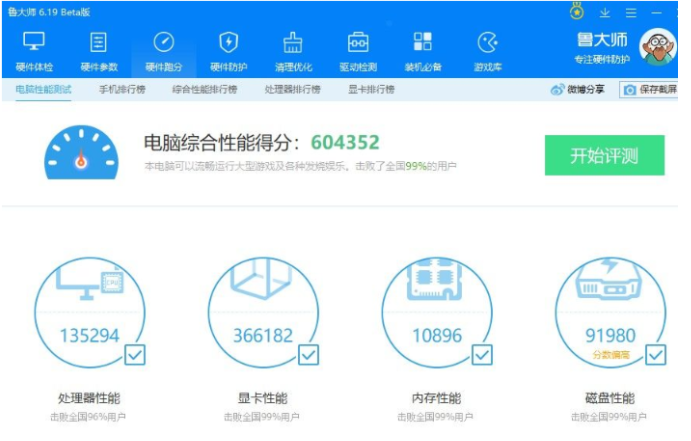Click the 击败全国99%用户 text under 磁盘性能
Screen dimensions: 691x441
click(x=609, y=417)
